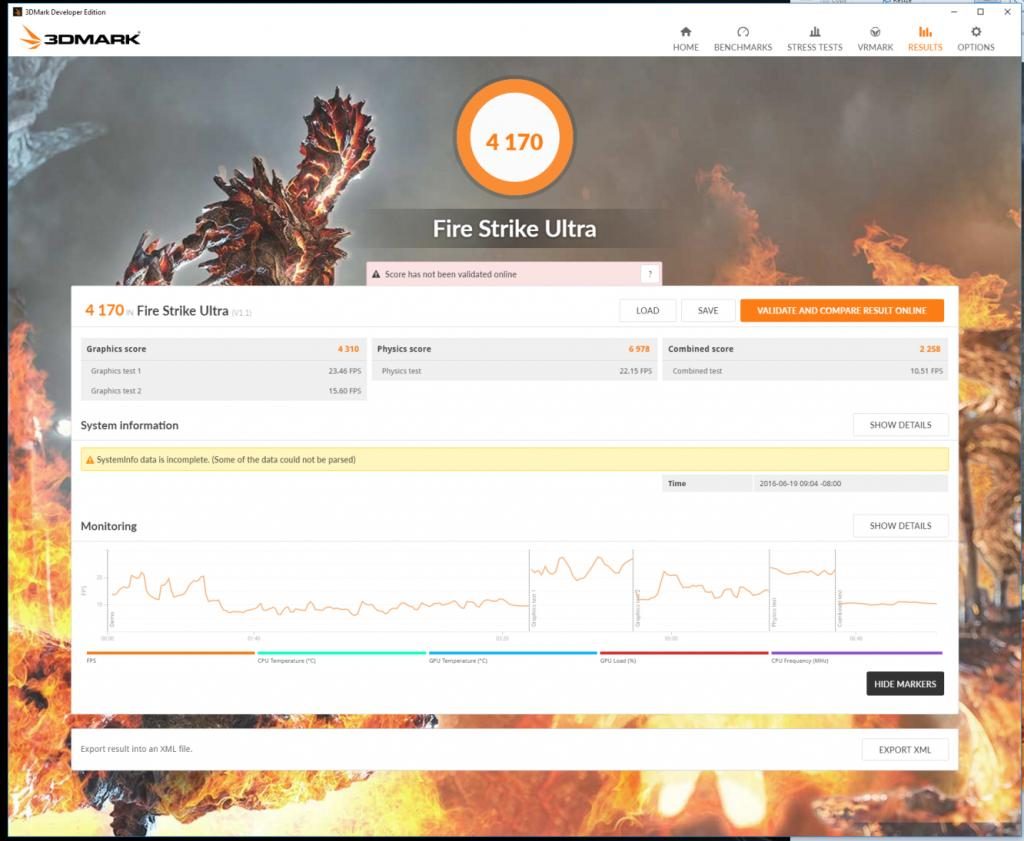Click the "Monitoring" heading
Viewport: 1024px width, 841px height.
click(108, 526)
